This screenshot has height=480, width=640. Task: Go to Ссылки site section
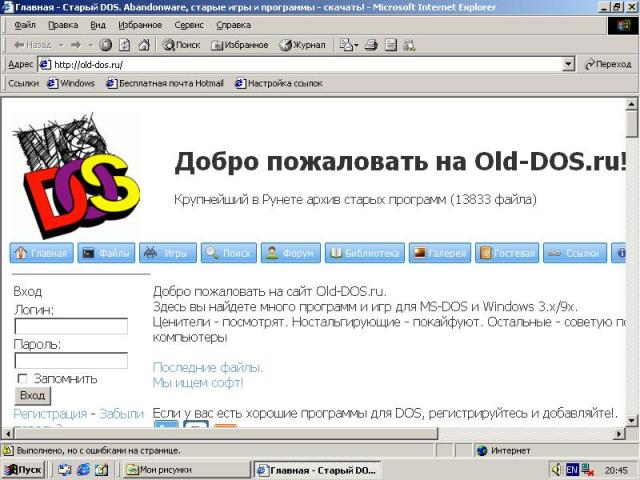click(575, 253)
